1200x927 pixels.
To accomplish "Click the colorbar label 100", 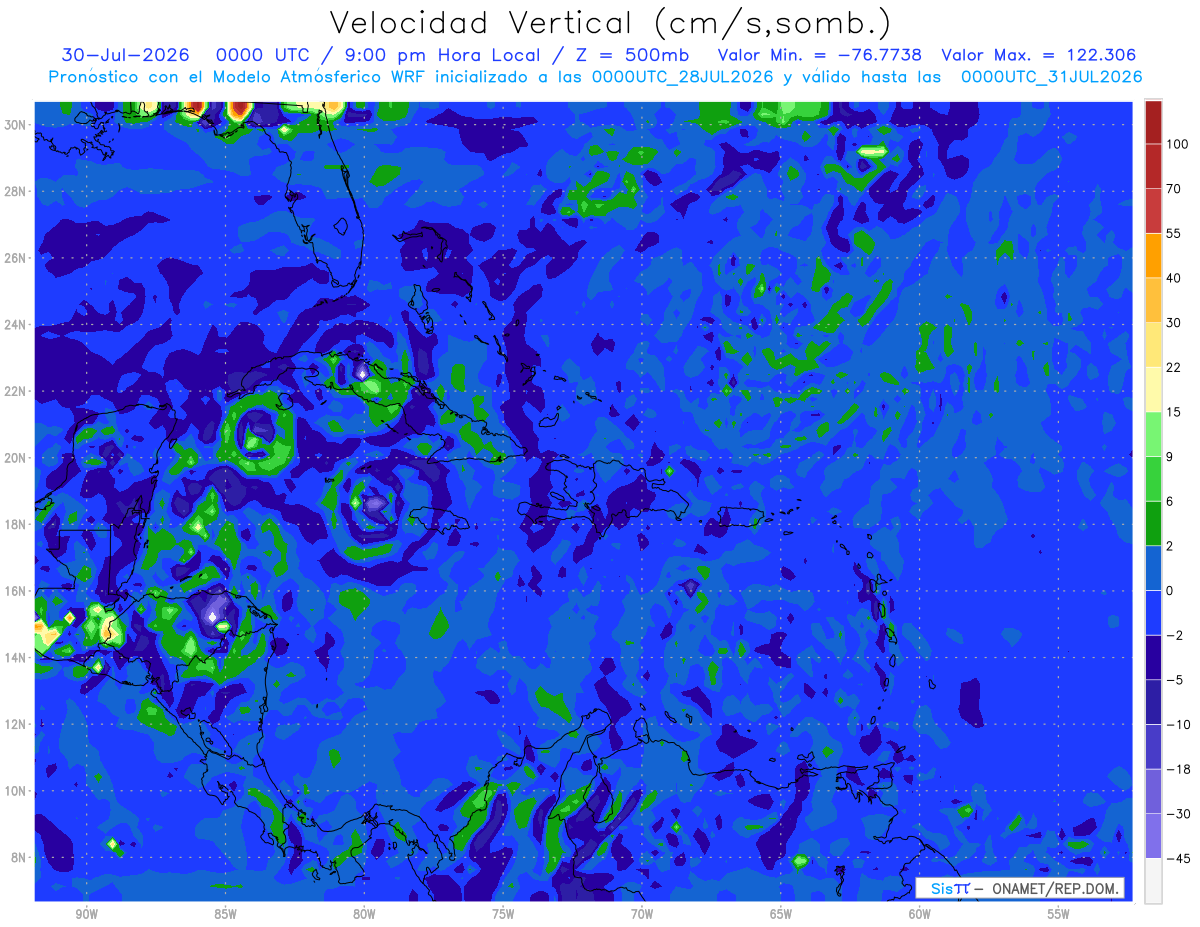I will (1178, 144).
